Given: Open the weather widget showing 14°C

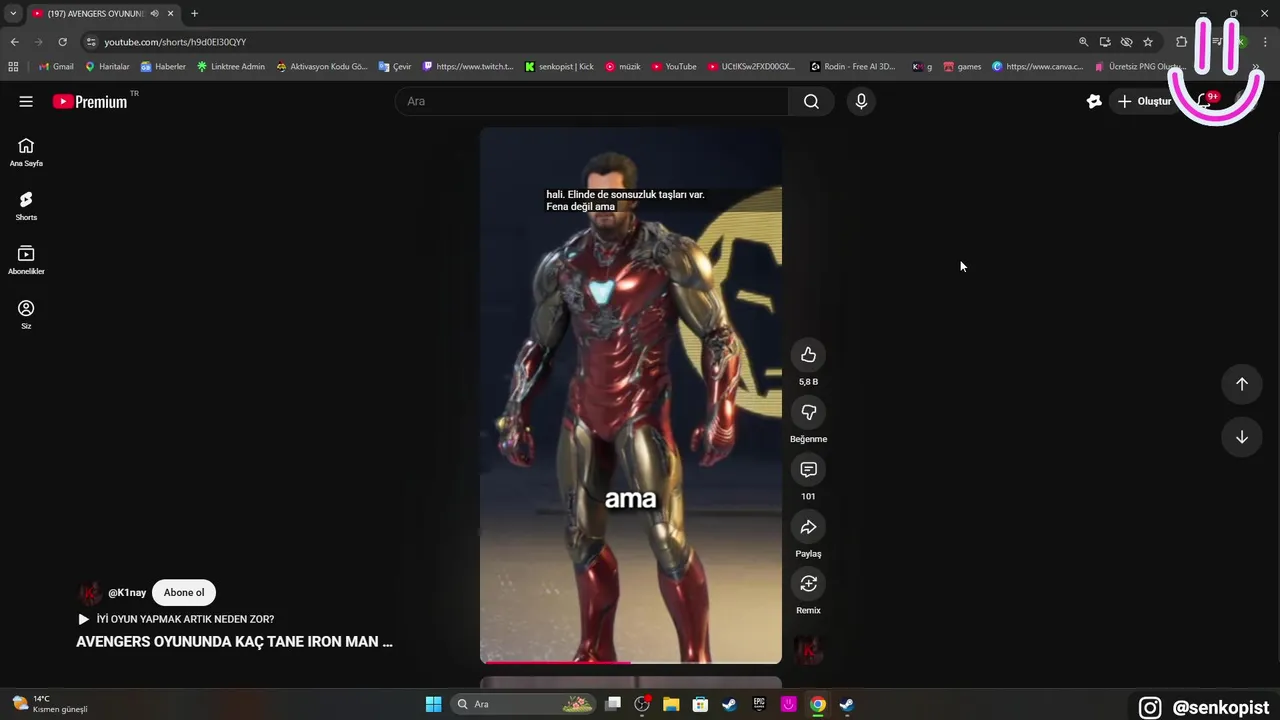Looking at the screenshot, I should 50,704.
